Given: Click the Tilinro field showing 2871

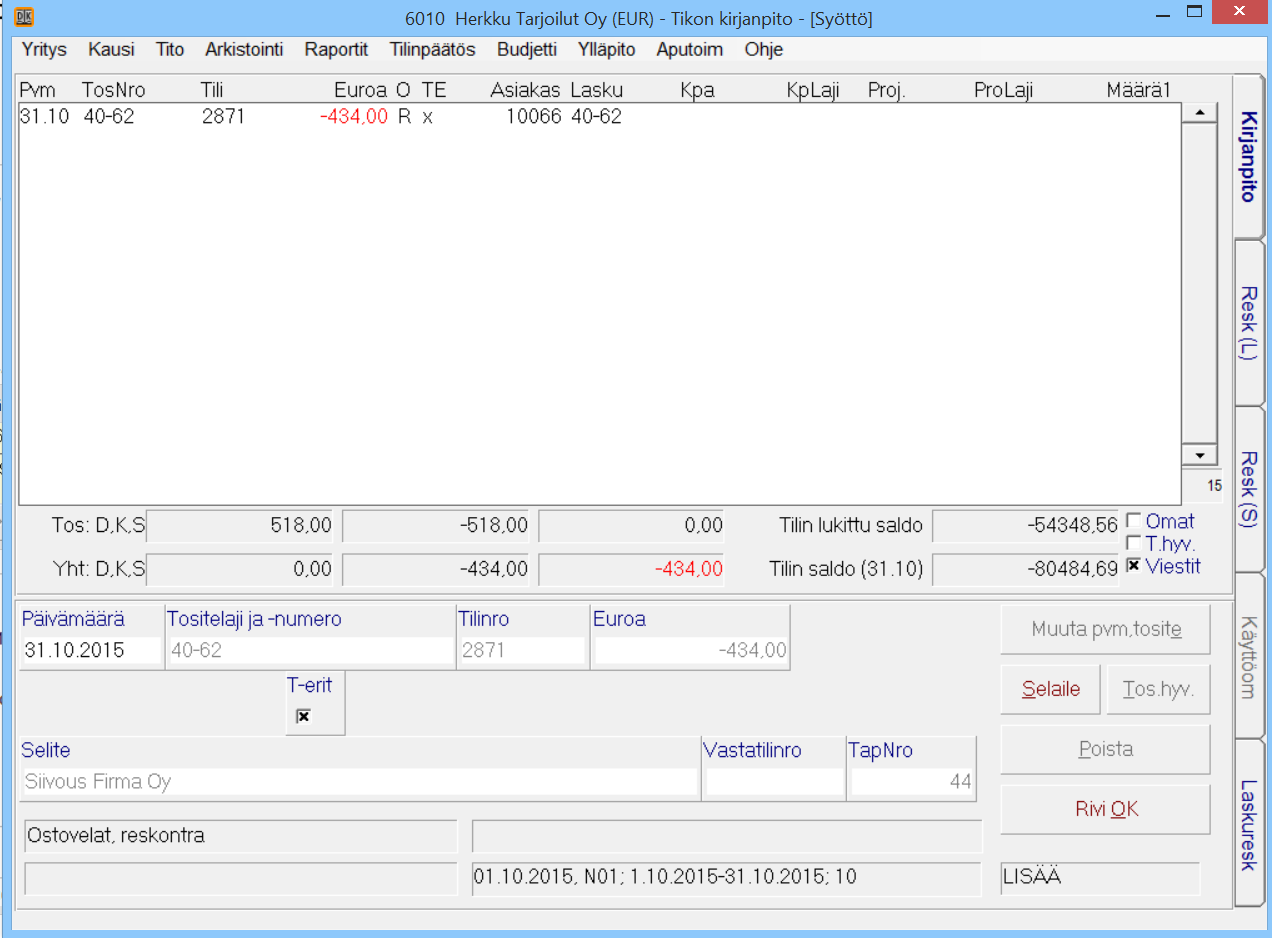Looking at the screenshot, I should pyautogui.click(x=521, y=651).
